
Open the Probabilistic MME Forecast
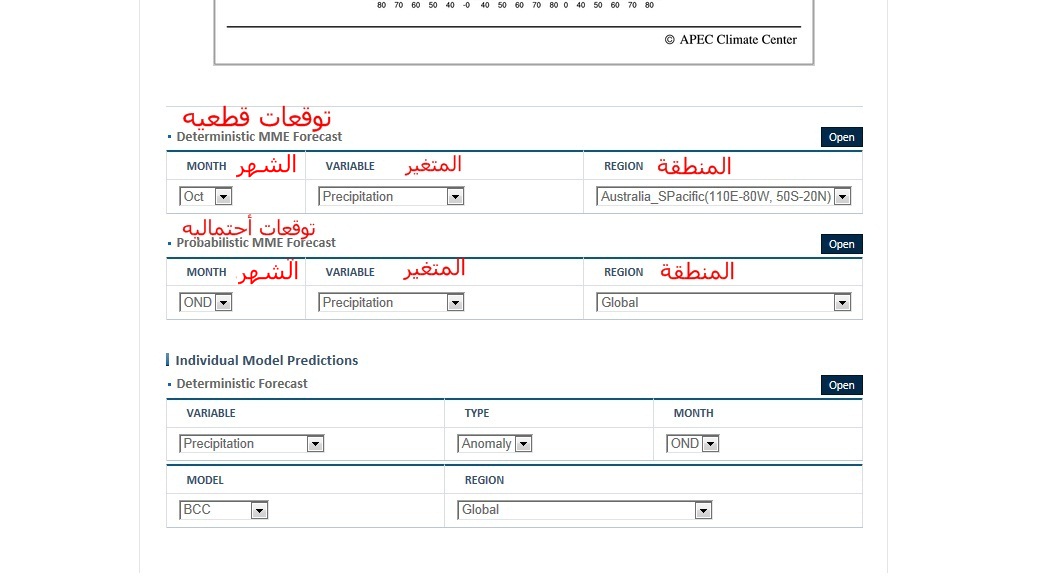point(841,244)
